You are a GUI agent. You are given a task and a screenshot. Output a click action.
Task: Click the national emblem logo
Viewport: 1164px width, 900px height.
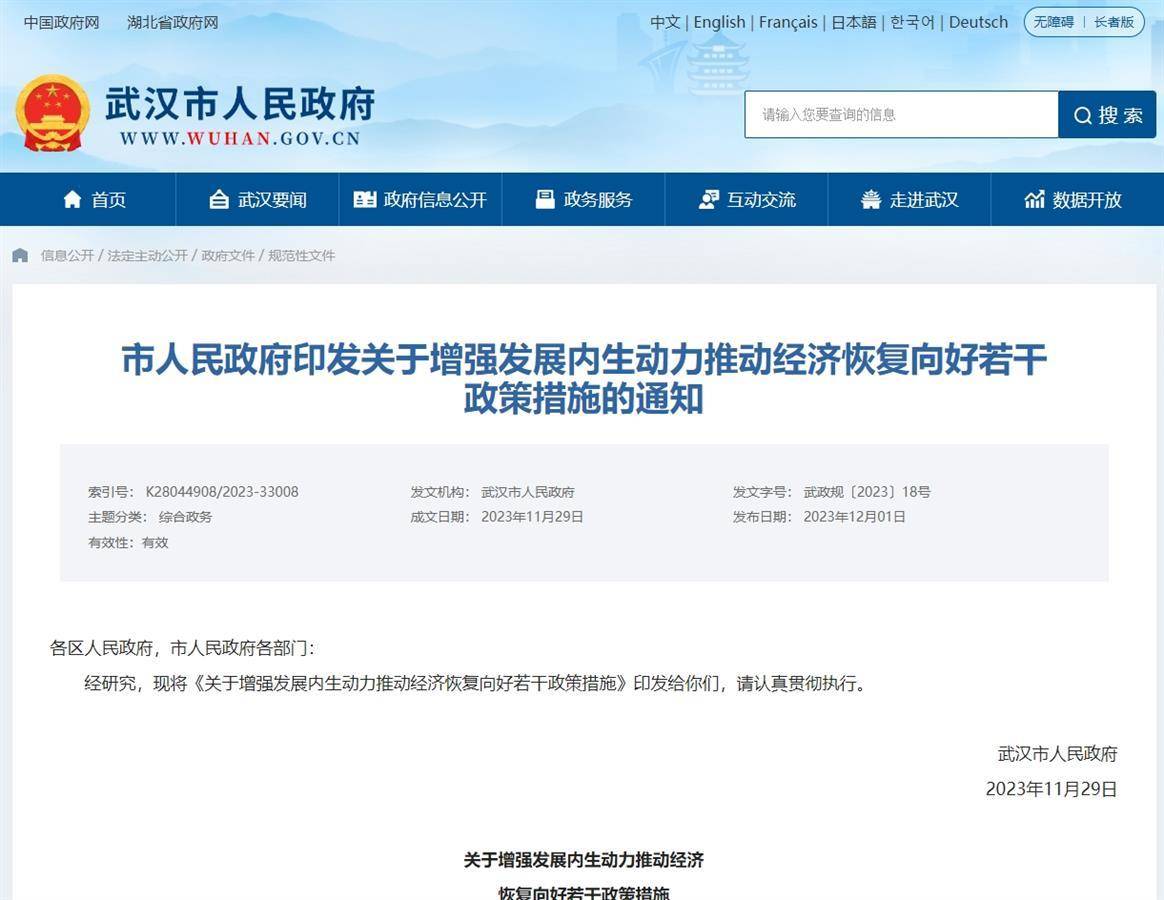(52, 113)
